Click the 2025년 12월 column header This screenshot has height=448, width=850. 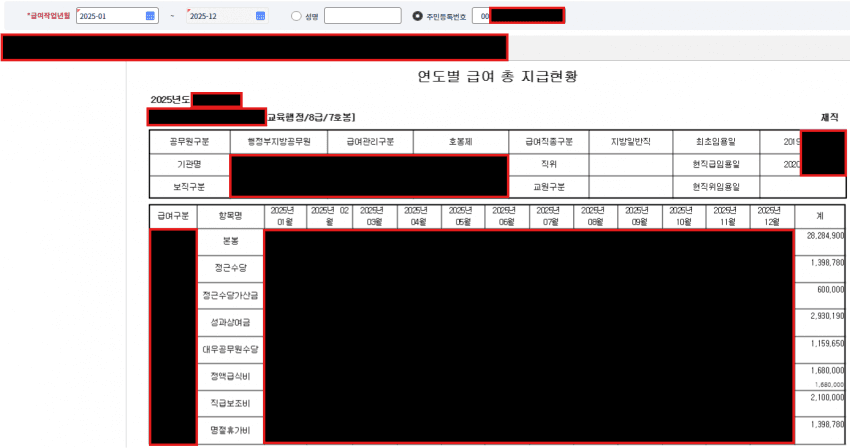pos(772,216)
